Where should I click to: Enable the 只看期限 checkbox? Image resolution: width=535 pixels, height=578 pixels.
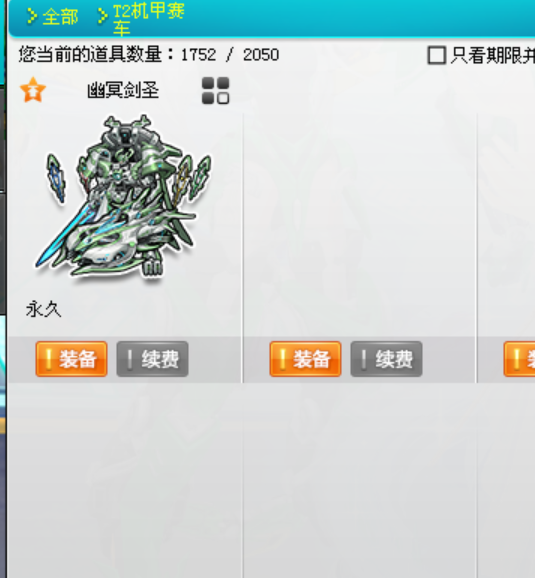pos(437,55)
